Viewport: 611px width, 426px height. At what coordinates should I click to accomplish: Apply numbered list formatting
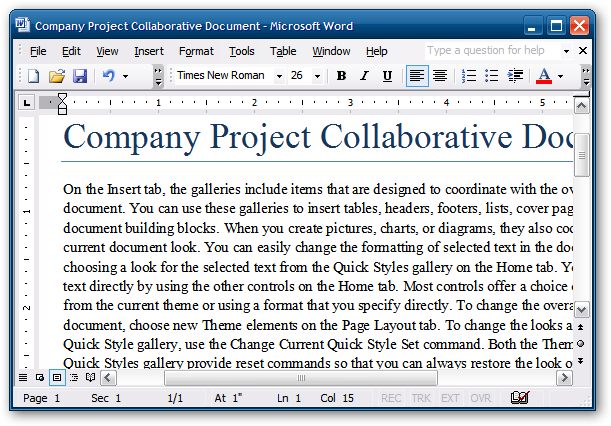pyautogui.click(x=469, y=76)
